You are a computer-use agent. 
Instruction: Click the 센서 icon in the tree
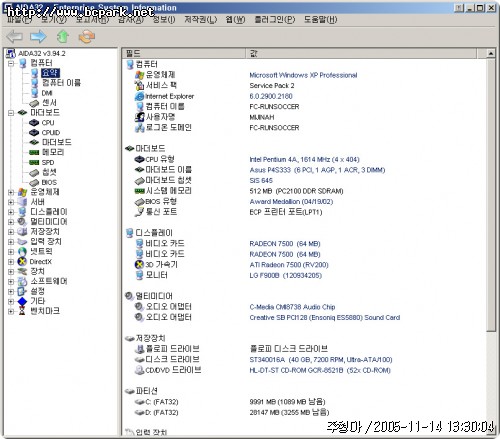click(x=34, y=103)
